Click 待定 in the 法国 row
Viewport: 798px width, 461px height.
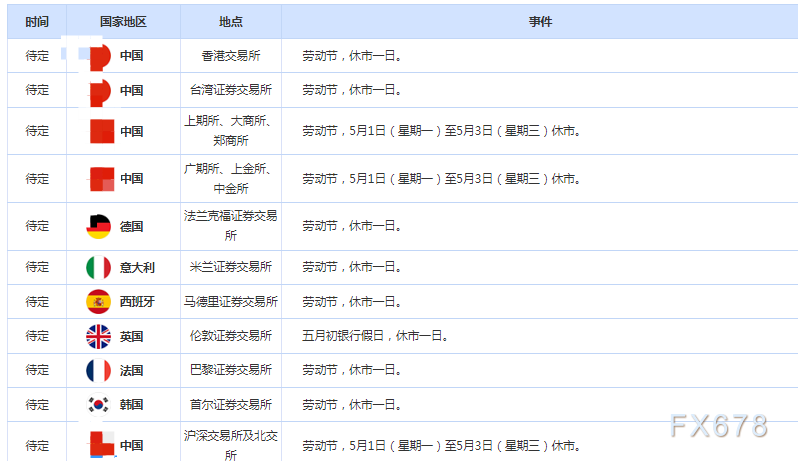click(x=37, y=370)
